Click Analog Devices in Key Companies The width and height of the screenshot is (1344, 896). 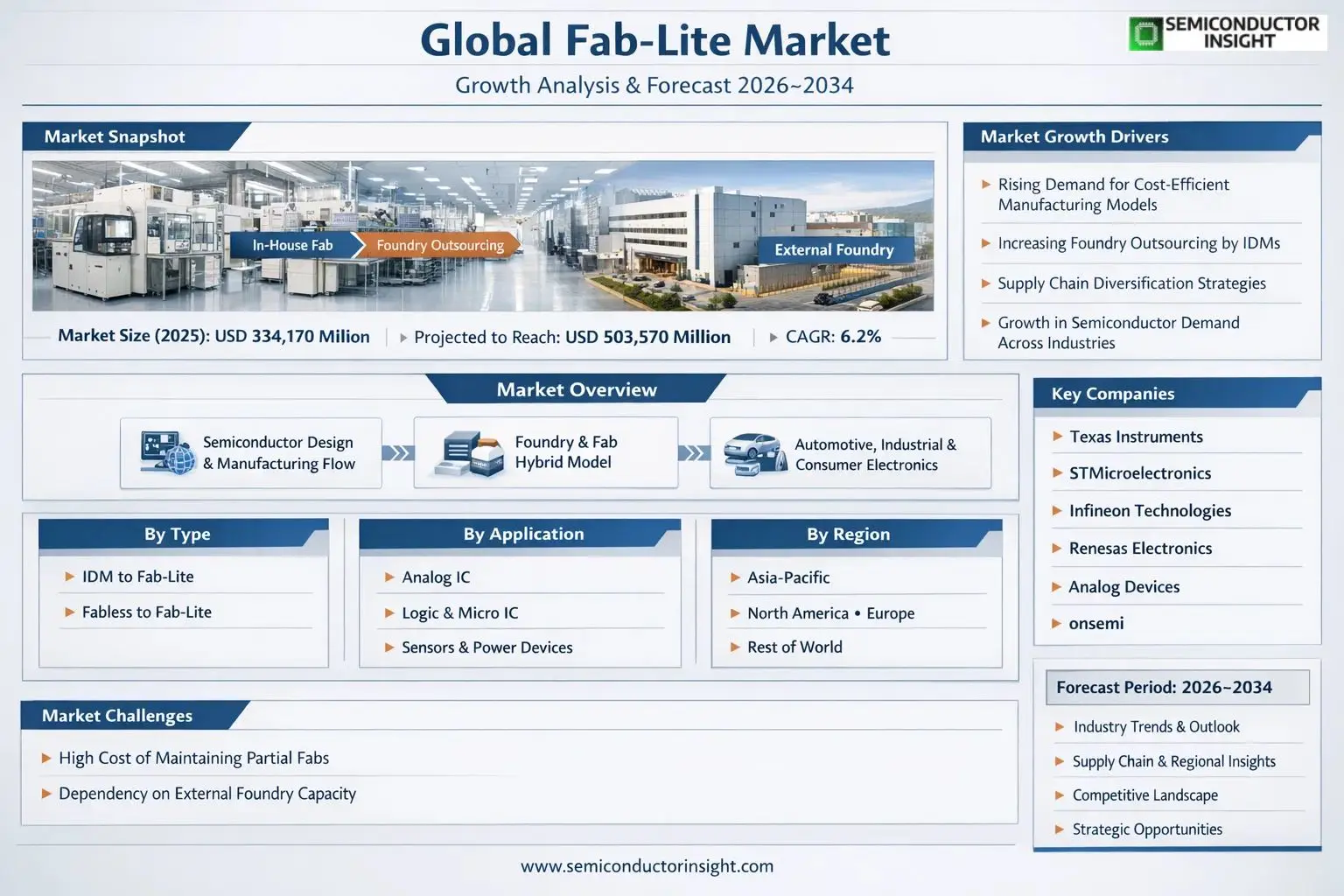coord(1123,587)
